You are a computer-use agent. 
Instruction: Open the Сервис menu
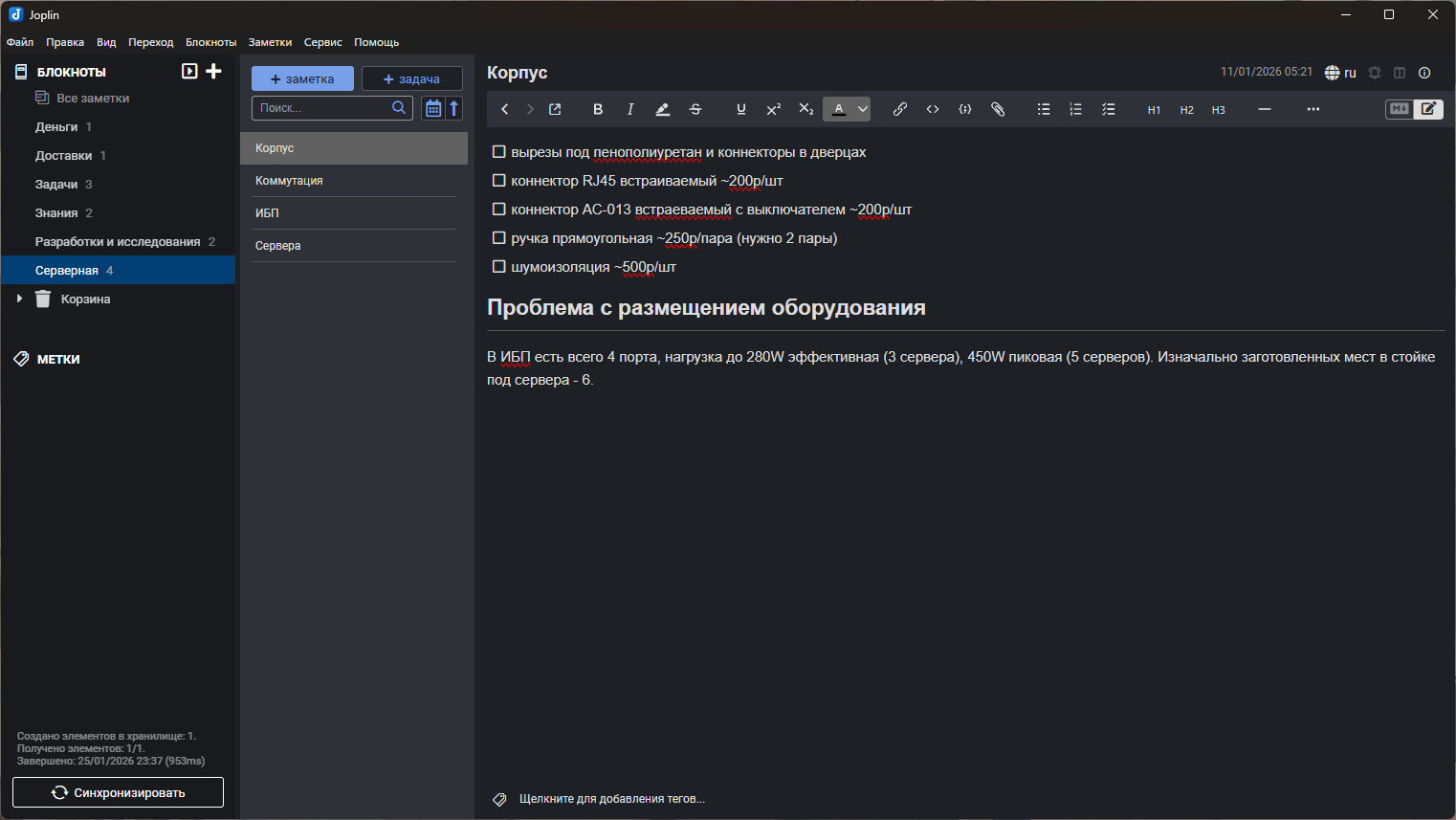pyautogui.click(x=322, y=42)
